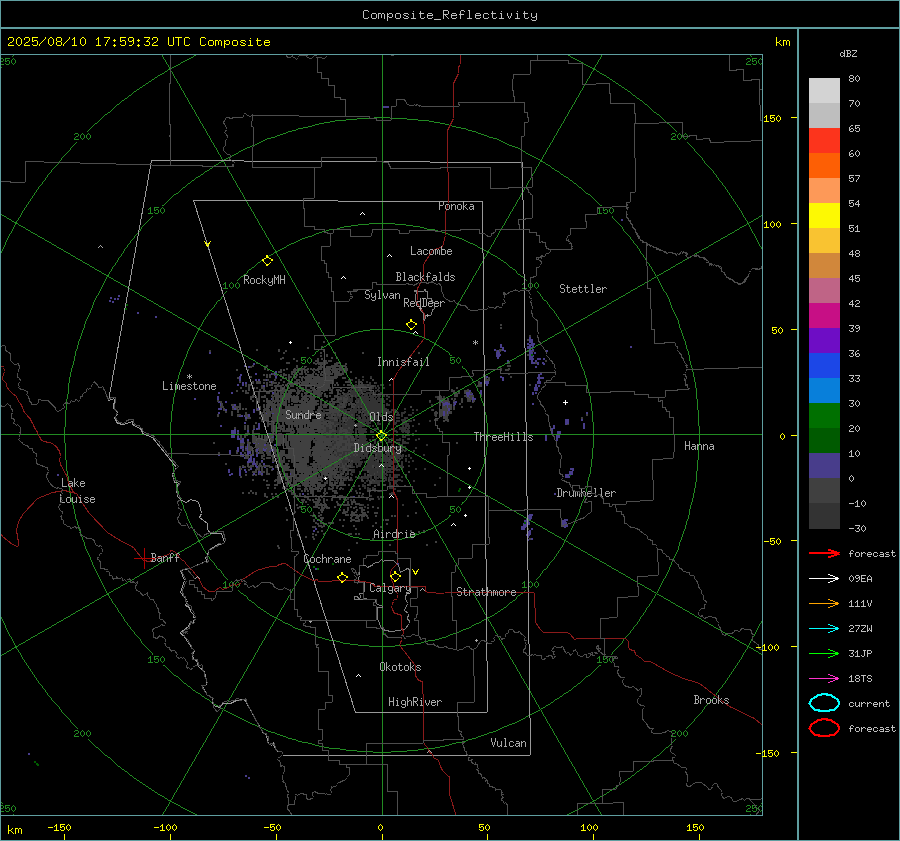The width and height of the screenshot is (900, 841).
Task: Select the Calgary city label
Action: point(390,588)
